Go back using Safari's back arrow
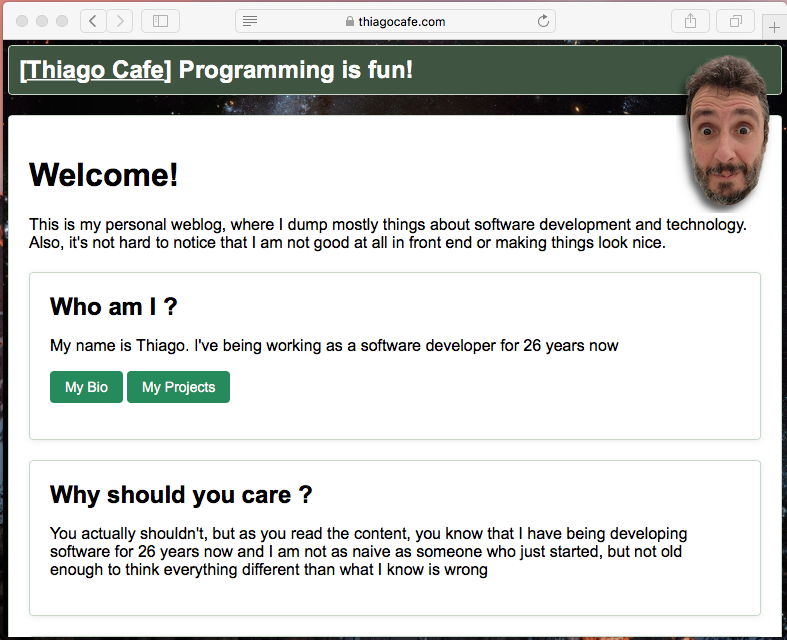The image size is (787, 640). pyautogui.click(x=93, y=21)
